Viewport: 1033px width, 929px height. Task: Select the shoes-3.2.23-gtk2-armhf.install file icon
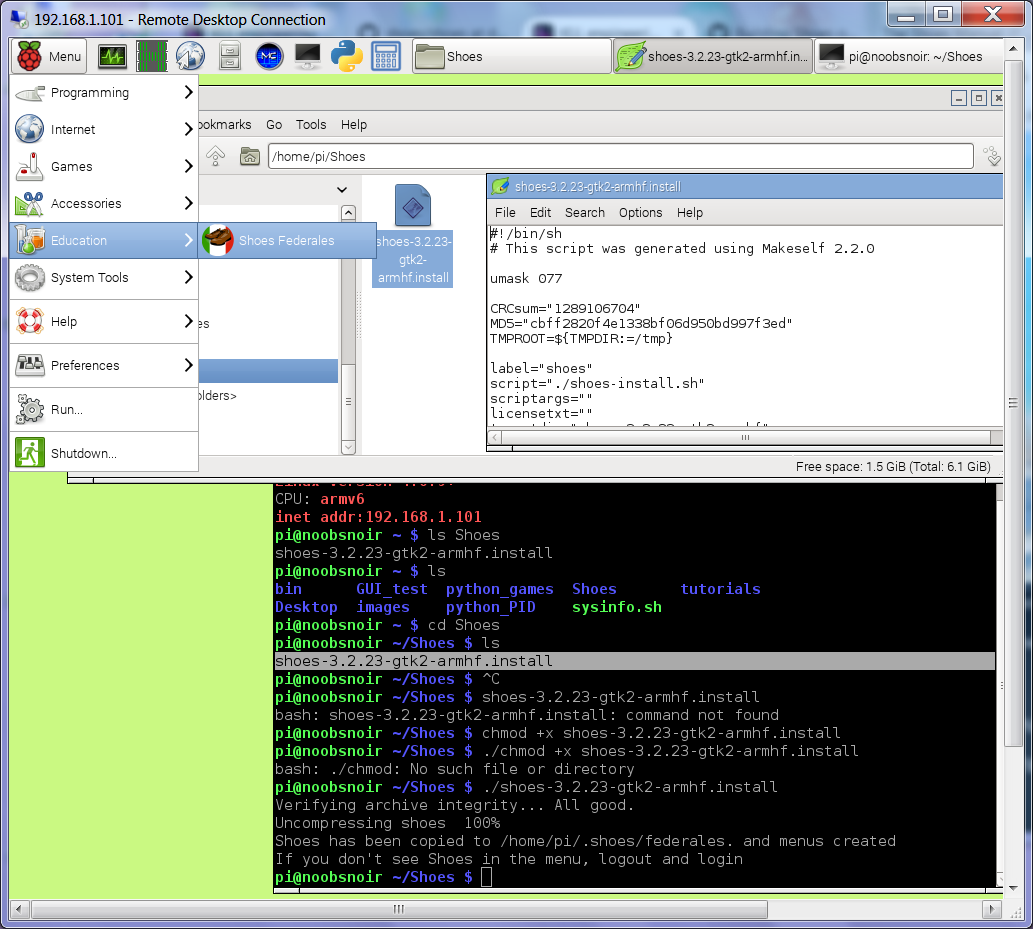point(412,206)
